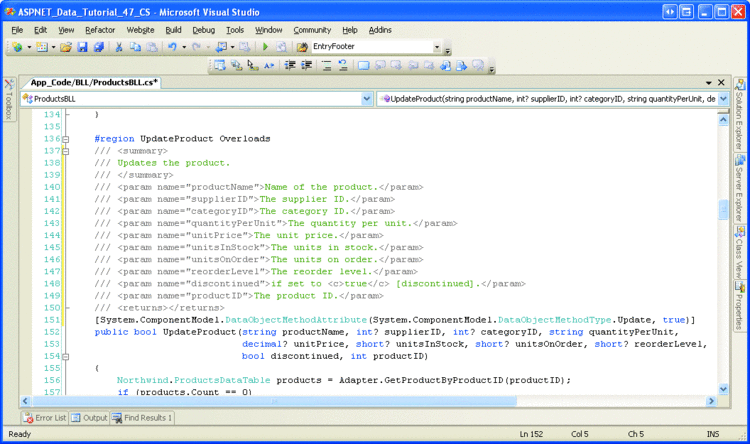The width and height of the screenshot is (750, 444).
Task: Decrease the line indent via toolbar icon
Action: [x=290, y=66]
